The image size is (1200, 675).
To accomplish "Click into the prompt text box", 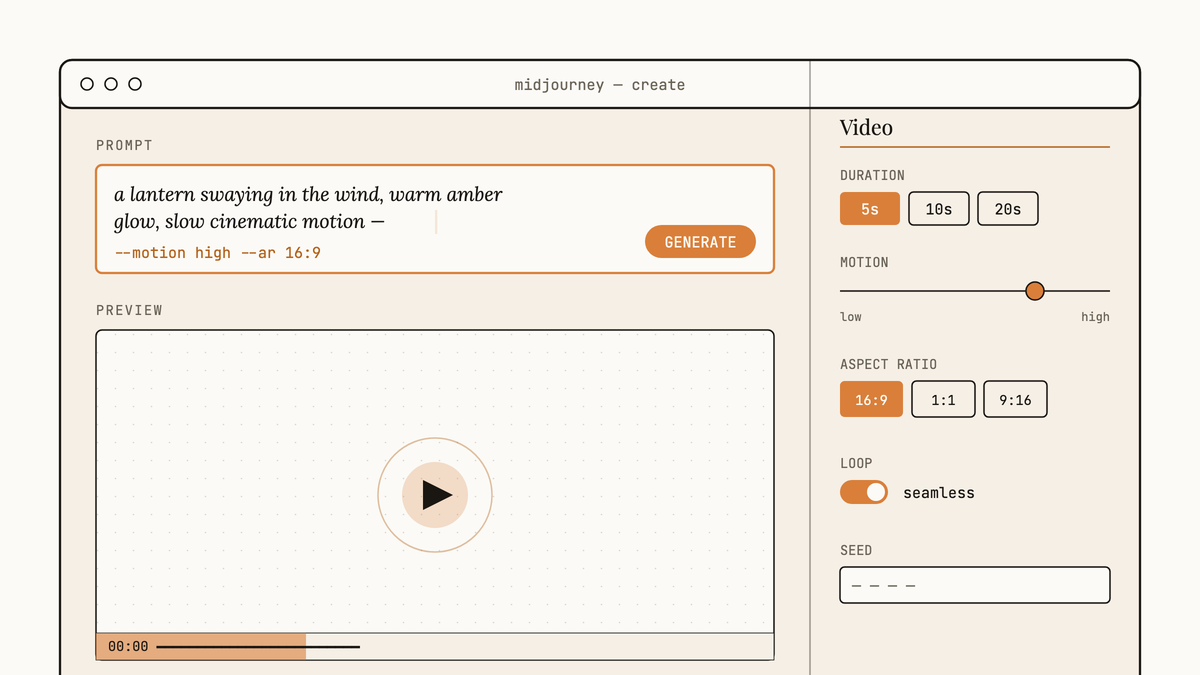I will pos(435,219).
